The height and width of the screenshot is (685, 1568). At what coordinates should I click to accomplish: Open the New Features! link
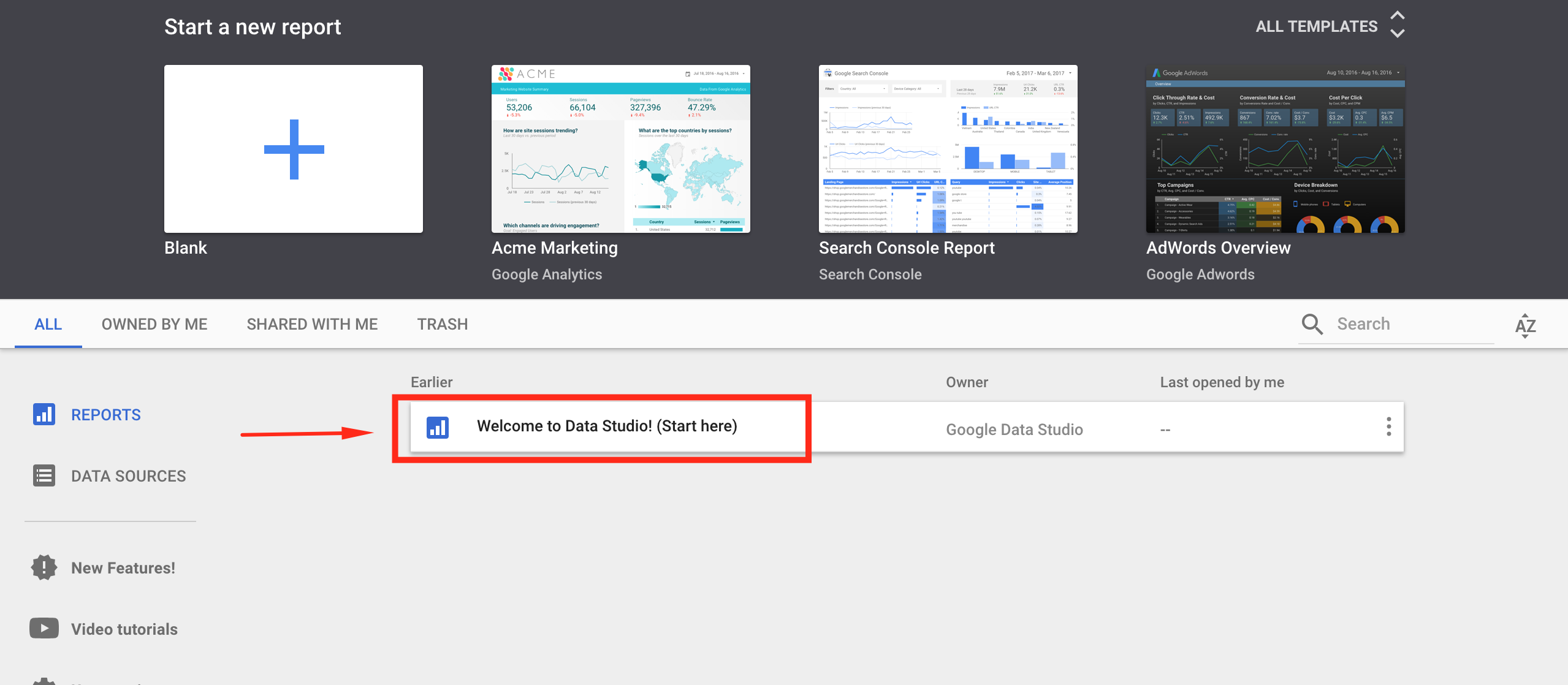click(x=123, y=568)
